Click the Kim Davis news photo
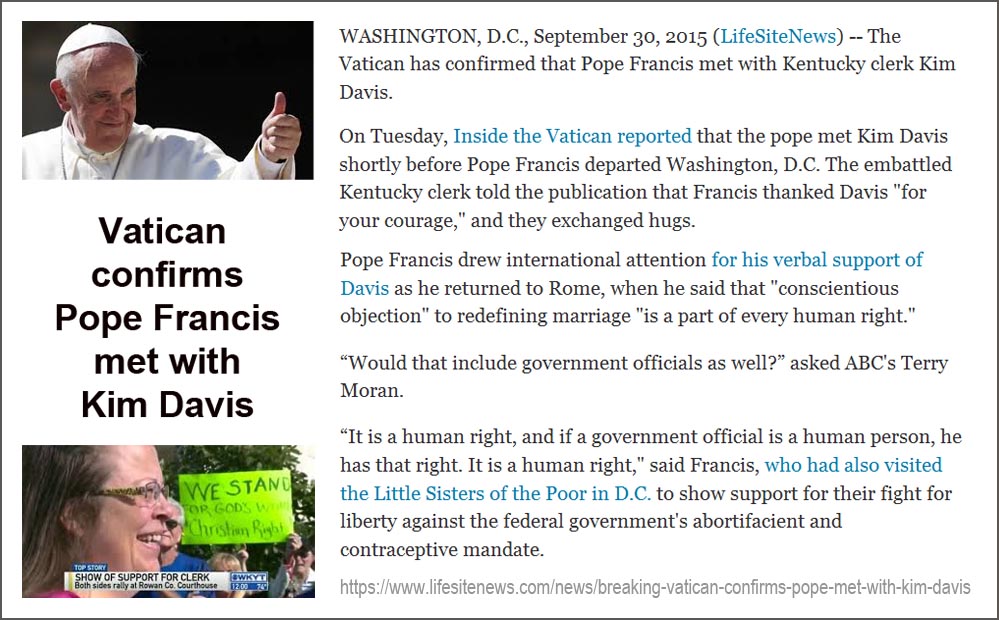The image size is (999, 620). tap(168, 521)
